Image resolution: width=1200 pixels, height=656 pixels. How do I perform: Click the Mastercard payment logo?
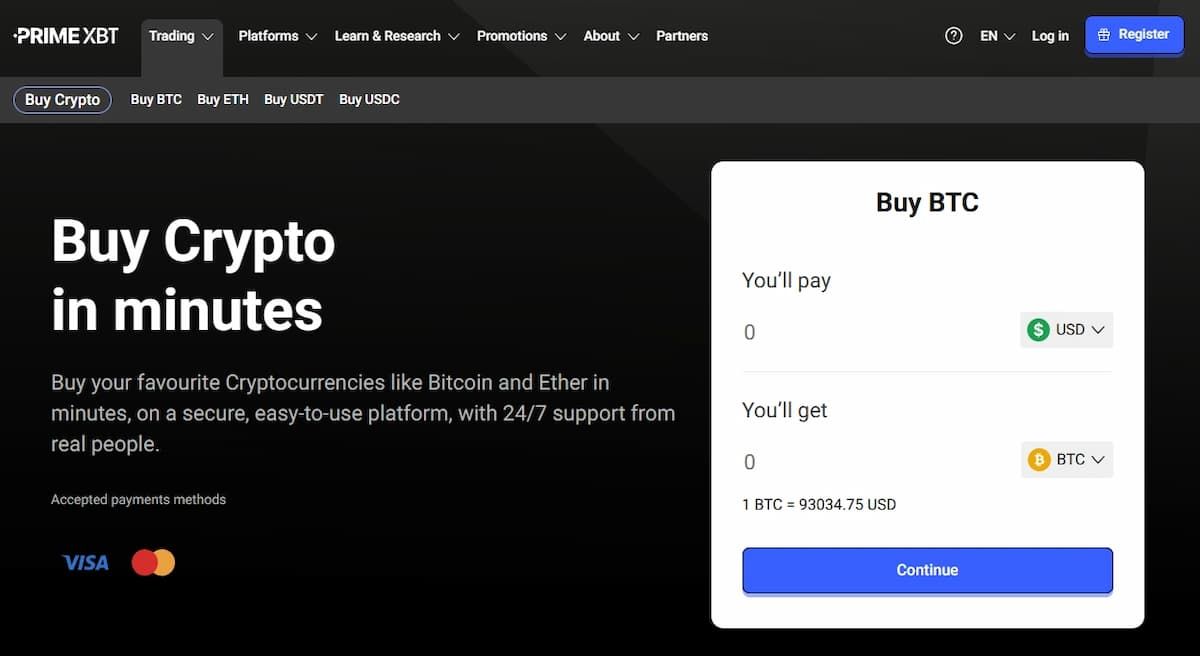(153, 563)
